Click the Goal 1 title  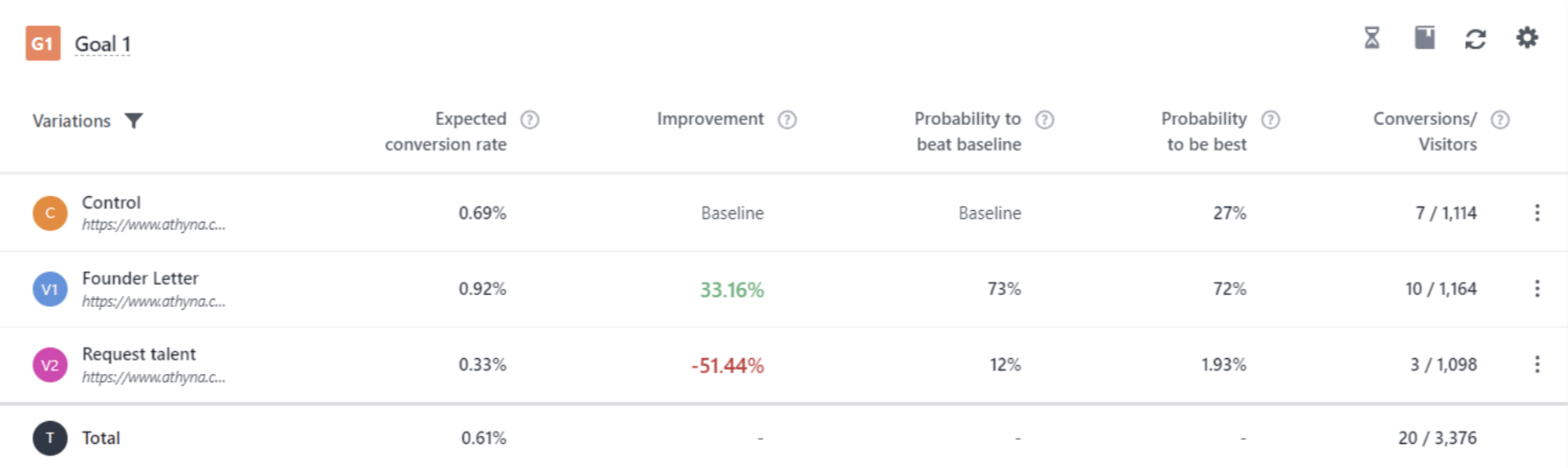(103, 44)
